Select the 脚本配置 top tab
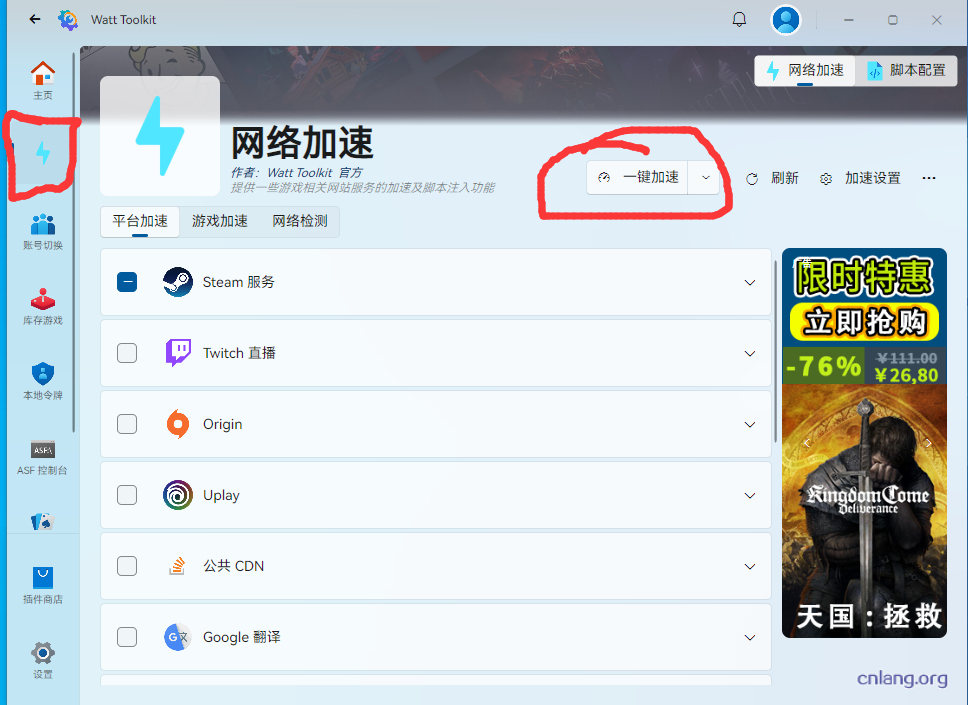Viewport: 968px width, 705px height. point(906,70)
